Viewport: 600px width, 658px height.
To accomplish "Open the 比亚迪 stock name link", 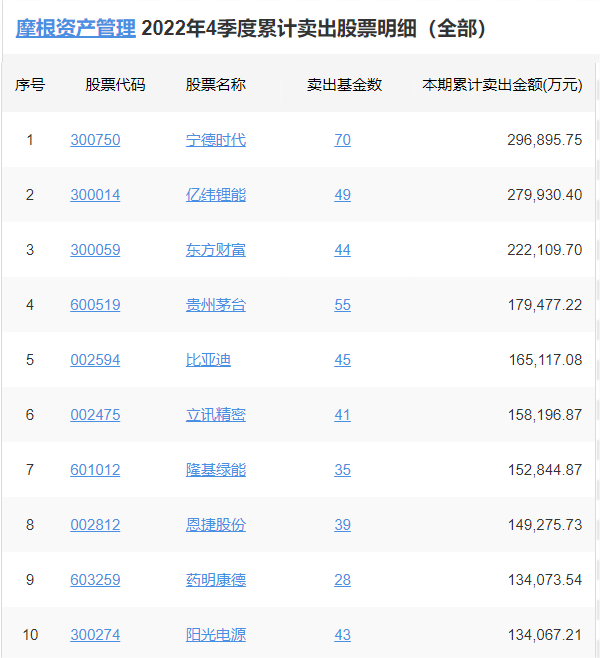I will point(208,360).
